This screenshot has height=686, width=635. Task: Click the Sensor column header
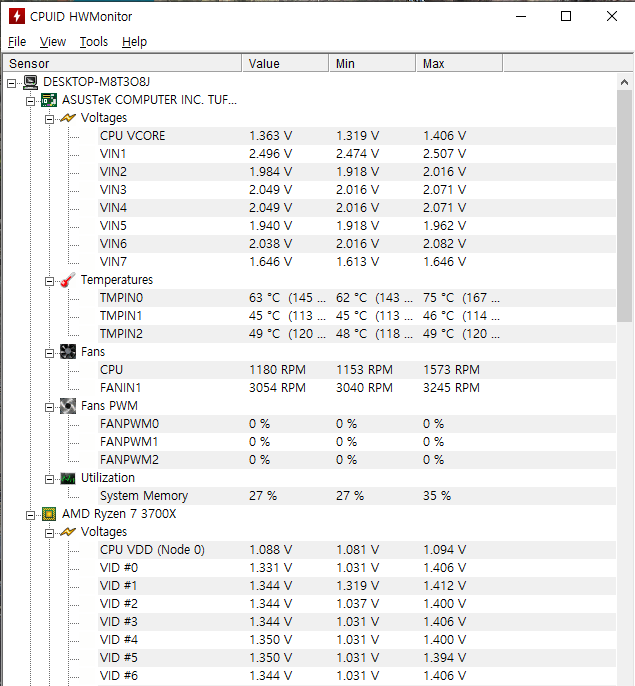[x=122, y=63]
